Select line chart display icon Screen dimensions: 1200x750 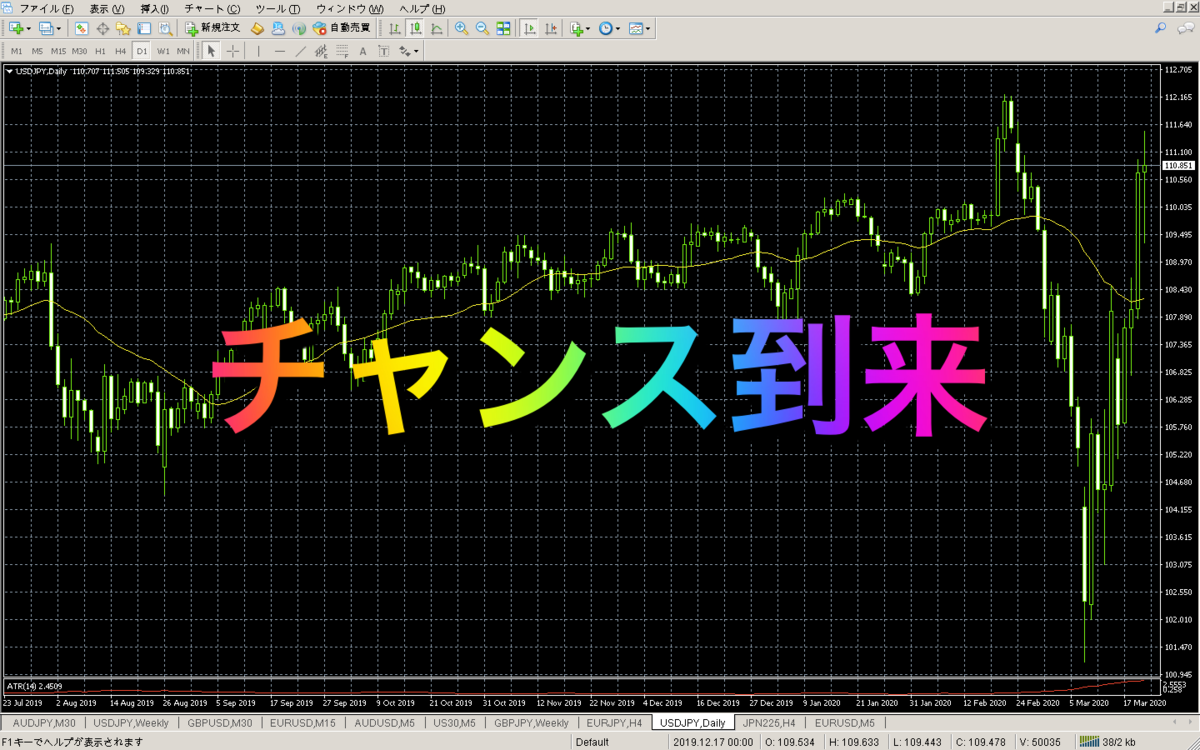(436, 28)
